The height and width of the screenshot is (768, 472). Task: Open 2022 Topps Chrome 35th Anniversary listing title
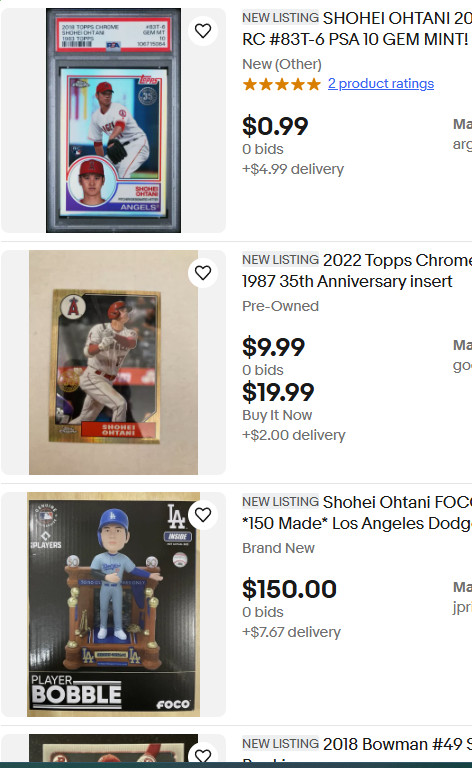tap(357, 270)
